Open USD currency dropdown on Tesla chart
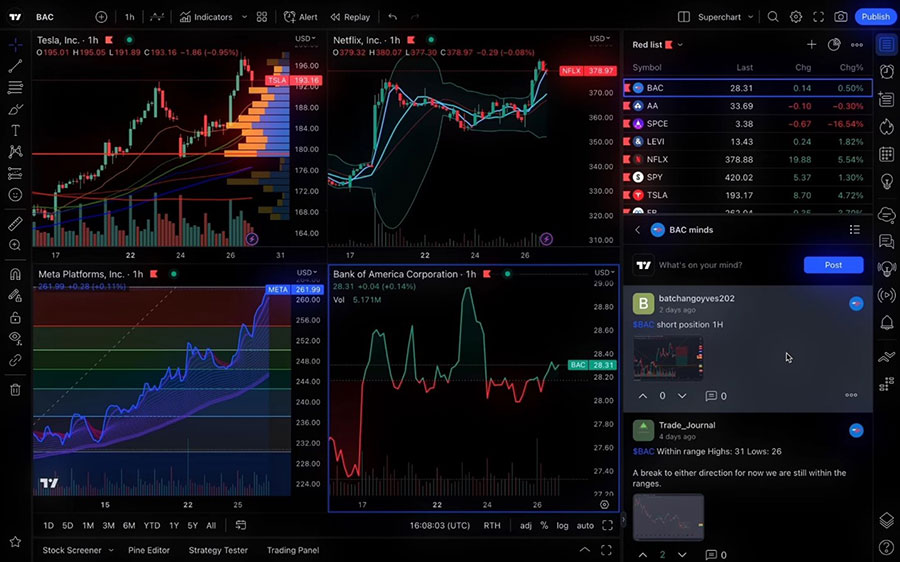Viewport: 900px width, 562px height. 305,39
